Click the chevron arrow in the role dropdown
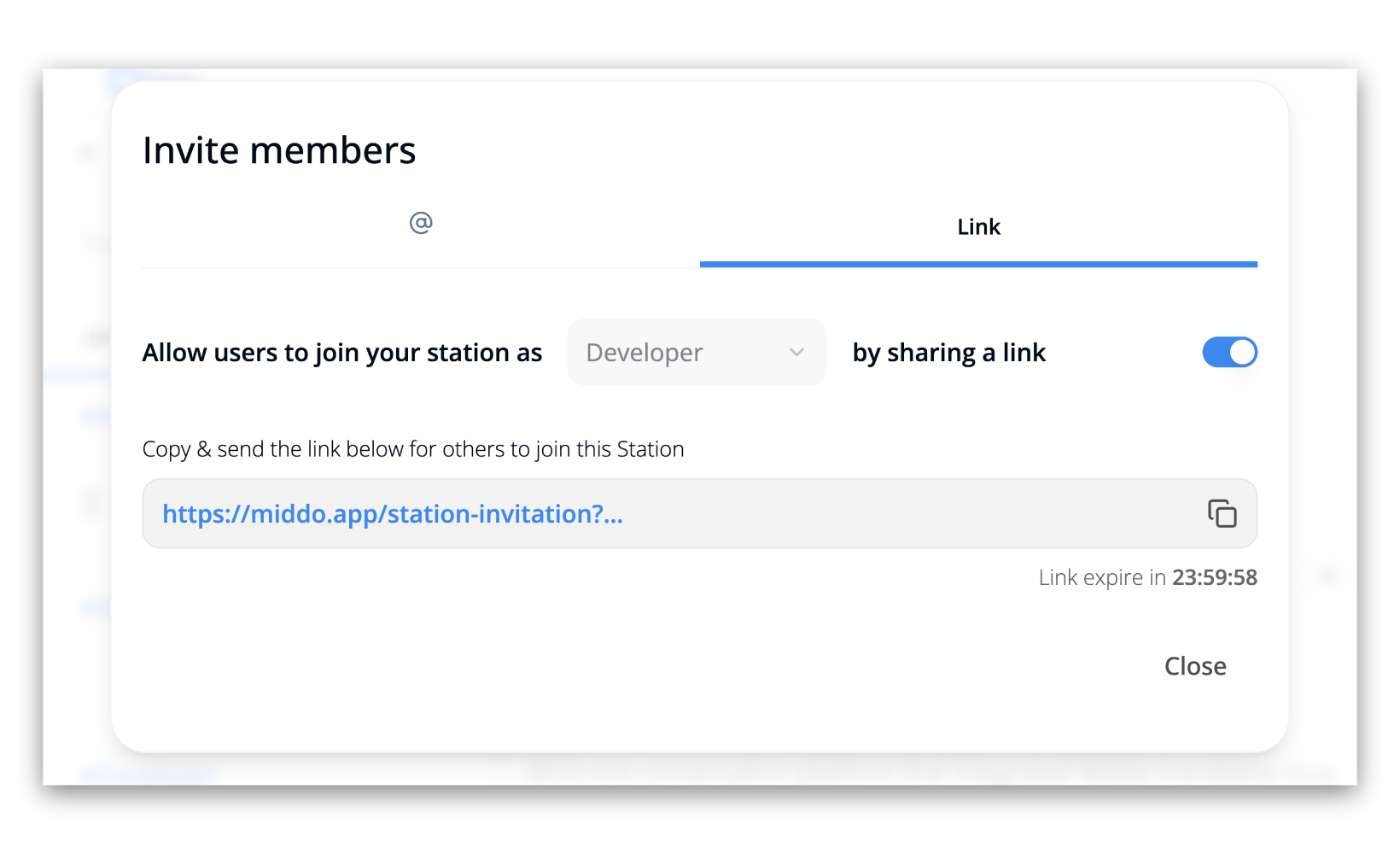Image resolution: width=1400 pixels, height=854 pixels. tap(796, 353)
